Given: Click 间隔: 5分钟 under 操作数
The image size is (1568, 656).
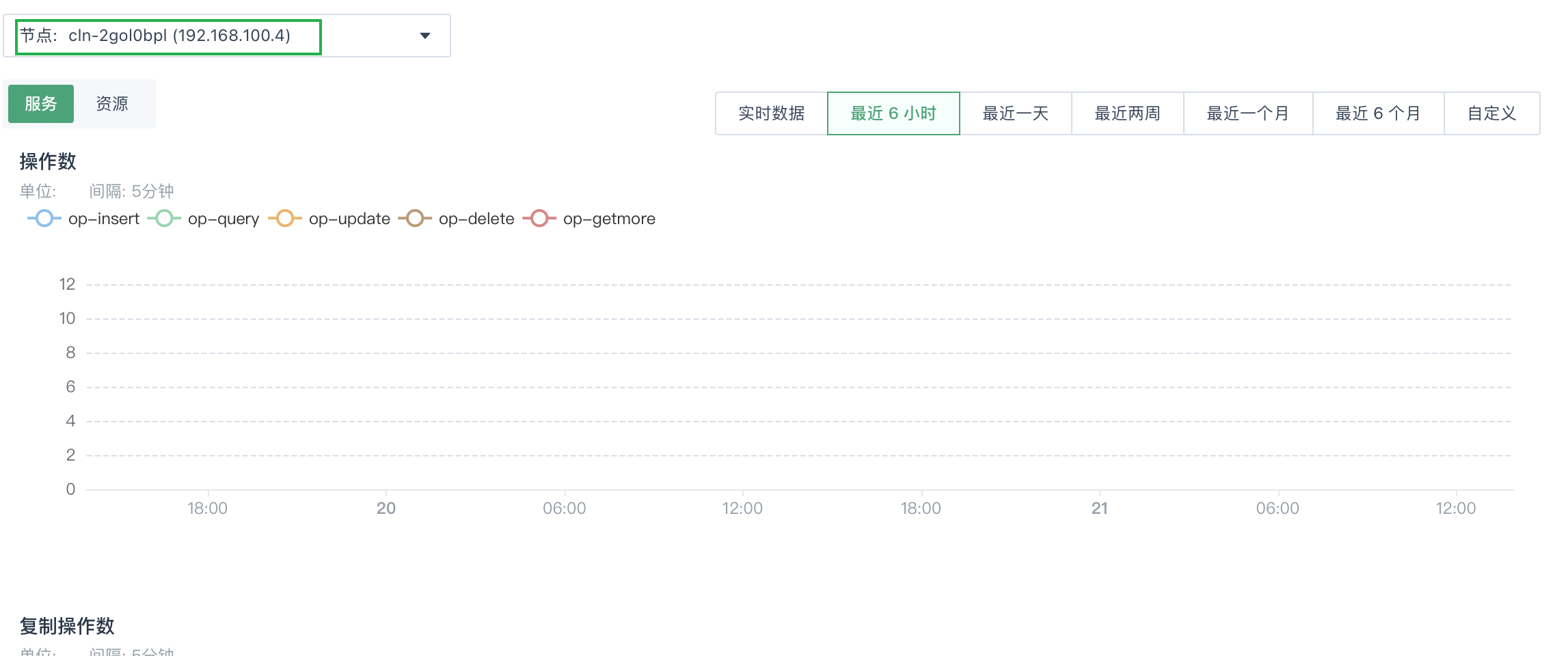Looking at the screenshot, I should [131, 191].
